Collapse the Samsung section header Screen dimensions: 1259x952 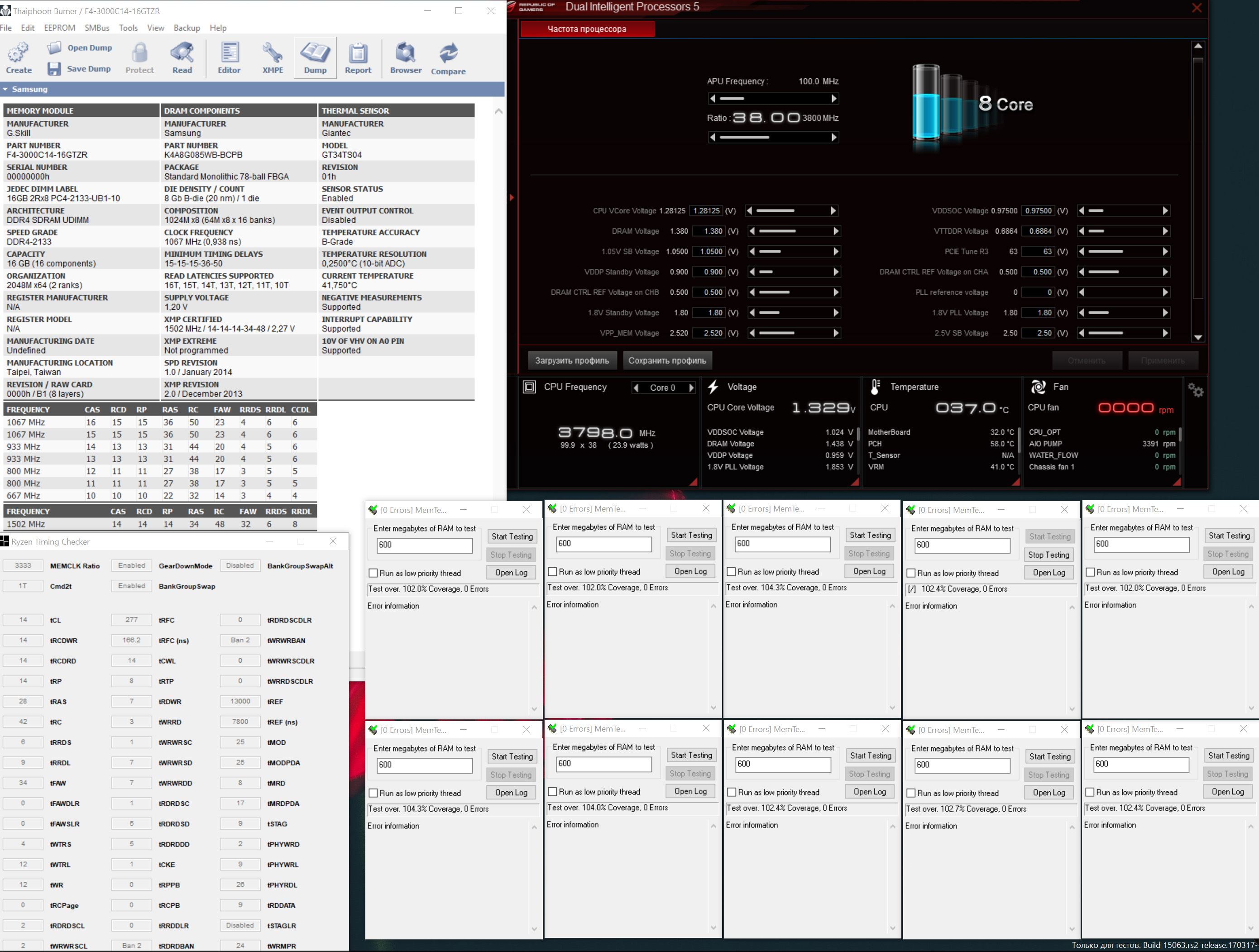click(5, 89)
